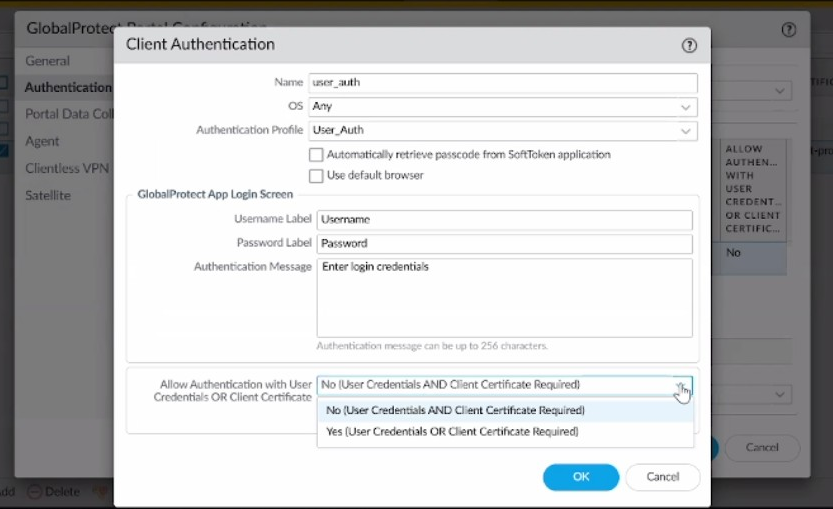Open the OS dropdown set to Any

503,107
